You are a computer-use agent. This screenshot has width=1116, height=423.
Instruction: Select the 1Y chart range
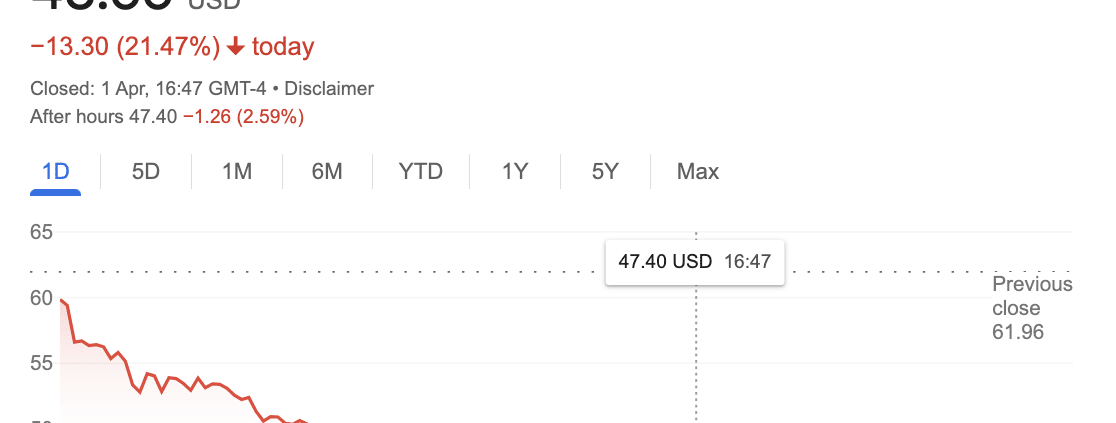click(x=514, y=172)
